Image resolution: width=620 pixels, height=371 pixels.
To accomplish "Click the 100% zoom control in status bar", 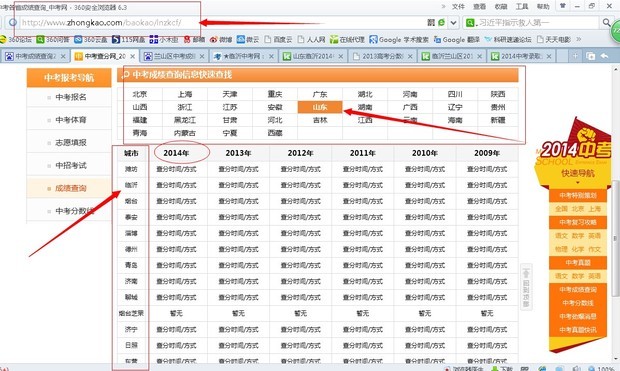I will coord(603,368).
